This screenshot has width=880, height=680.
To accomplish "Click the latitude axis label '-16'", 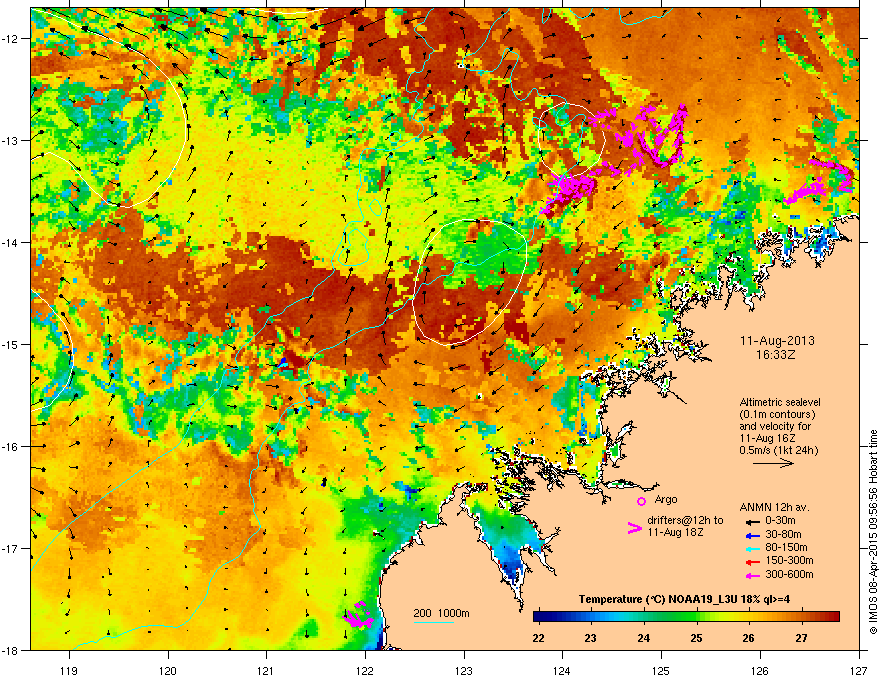I will pos(11,447).
